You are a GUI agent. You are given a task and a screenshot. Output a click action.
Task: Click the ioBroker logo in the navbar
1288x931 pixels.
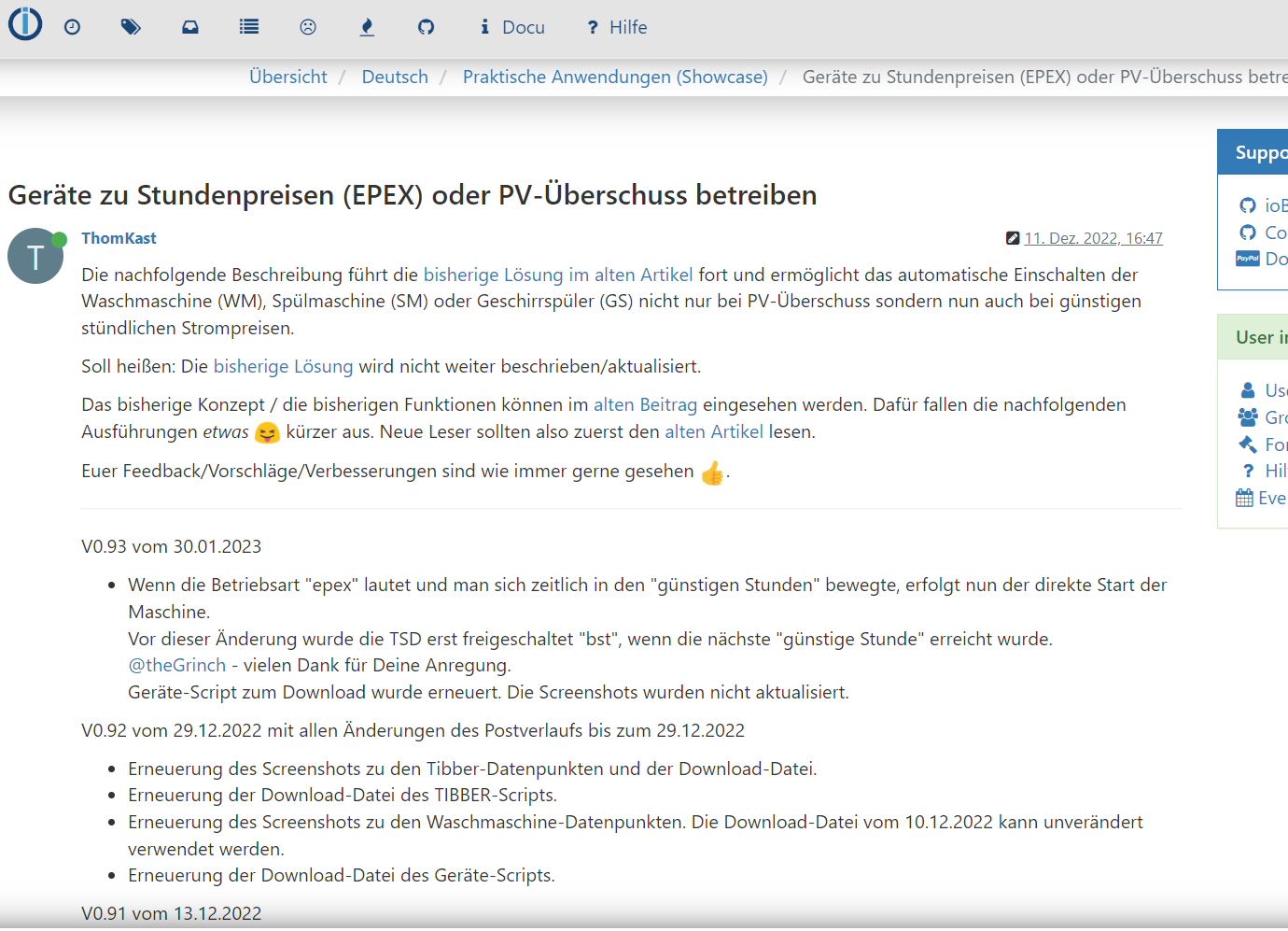tap(25, 24)
